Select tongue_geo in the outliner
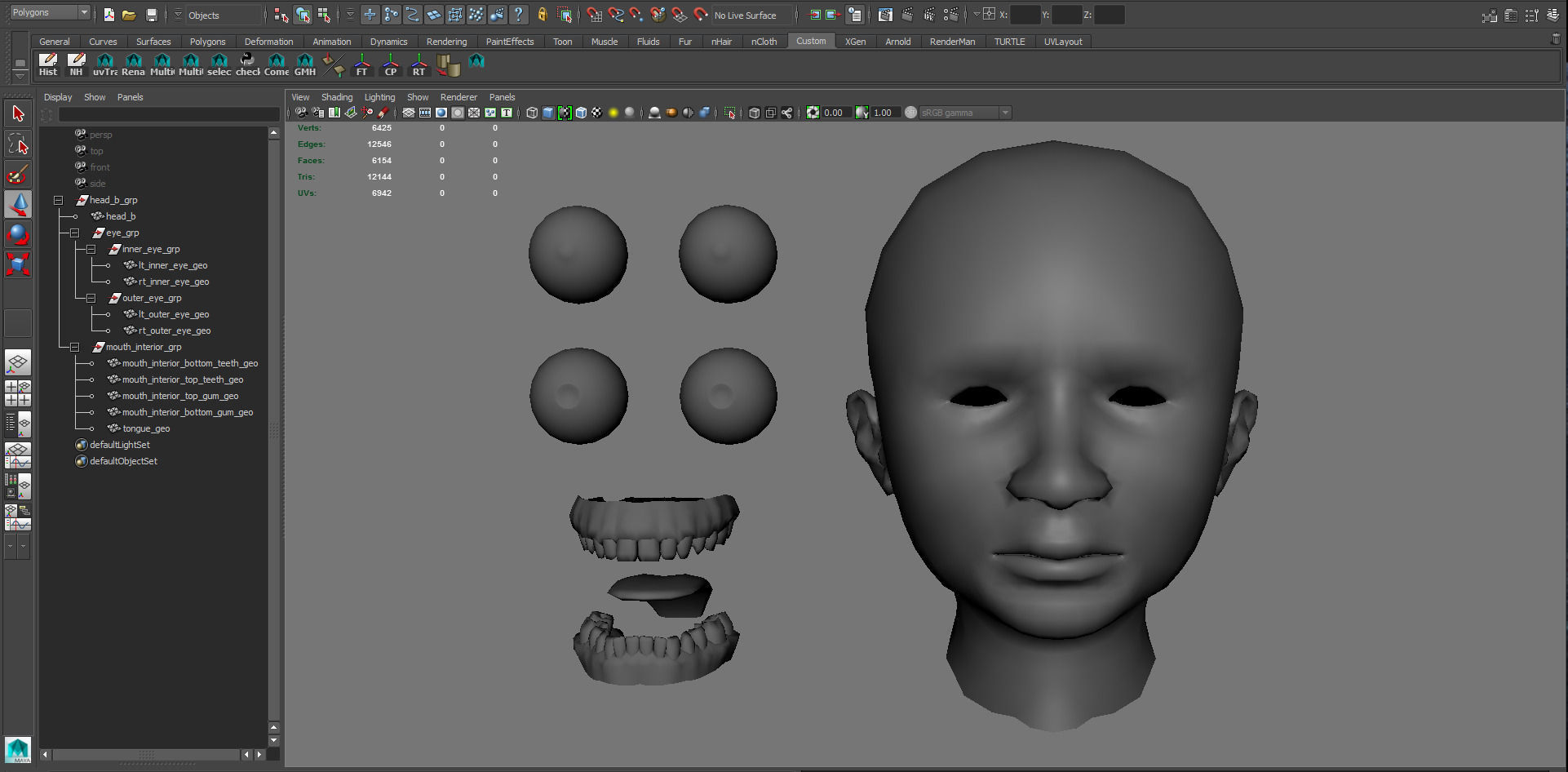Image resolution: width=1568 pixels, height=772 pixels. point(146,428)
